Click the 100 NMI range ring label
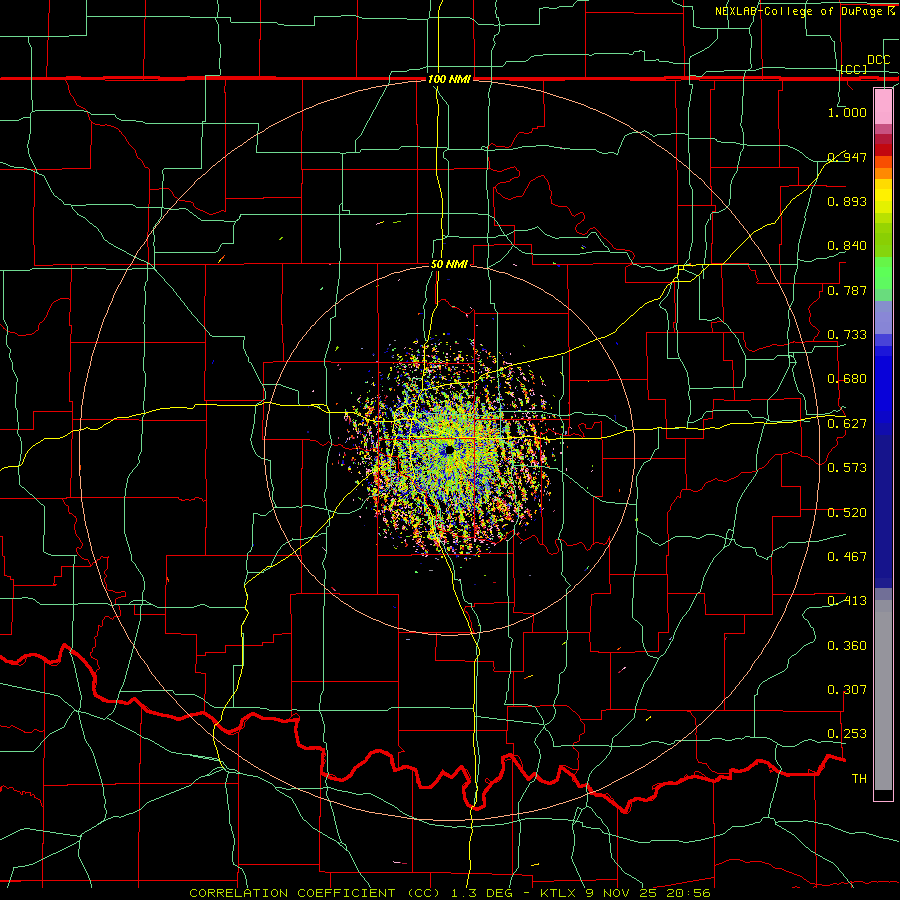 449,79
